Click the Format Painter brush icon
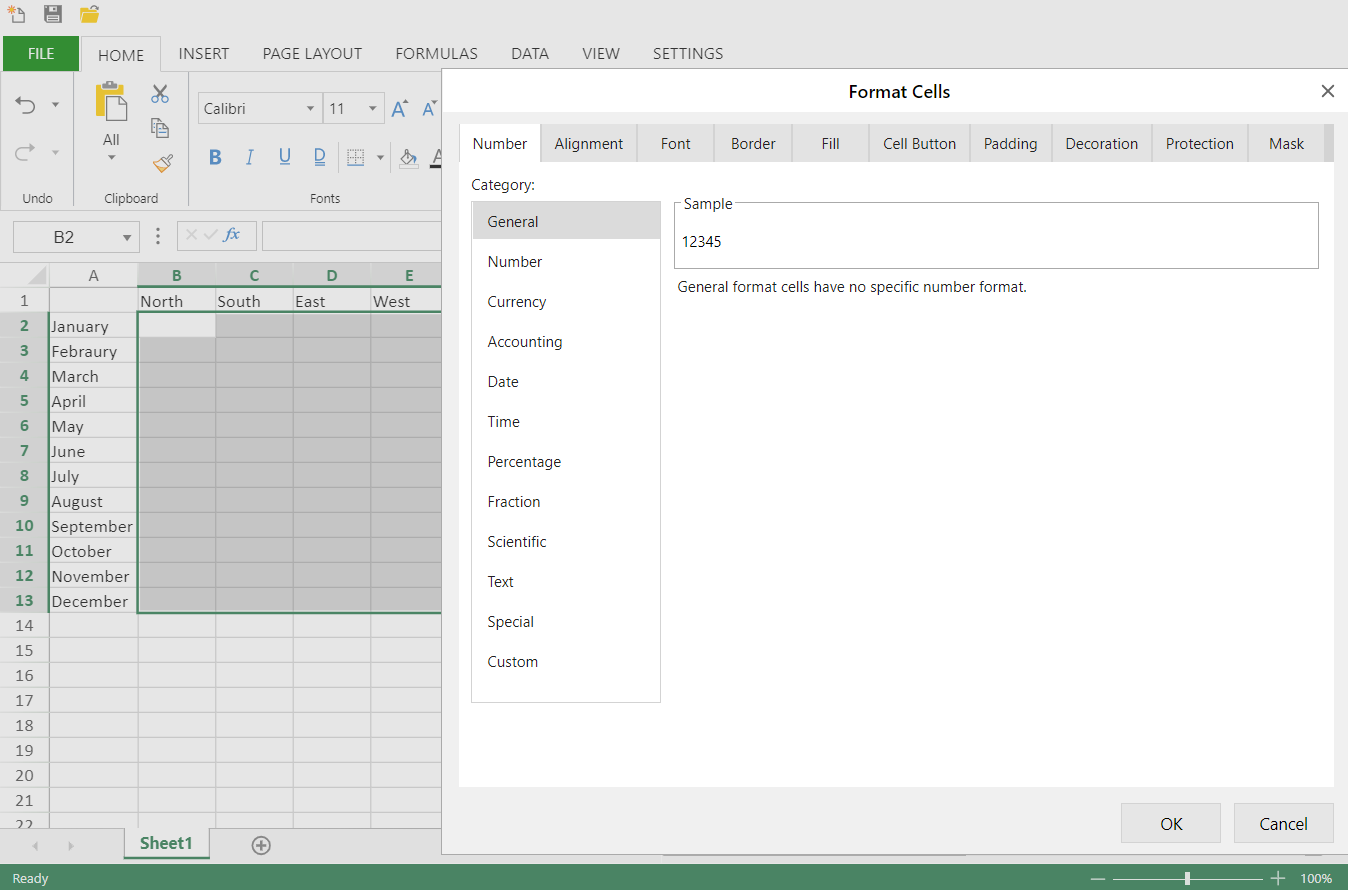This screenshot has width=1348, height=890. tap(162, 163)
